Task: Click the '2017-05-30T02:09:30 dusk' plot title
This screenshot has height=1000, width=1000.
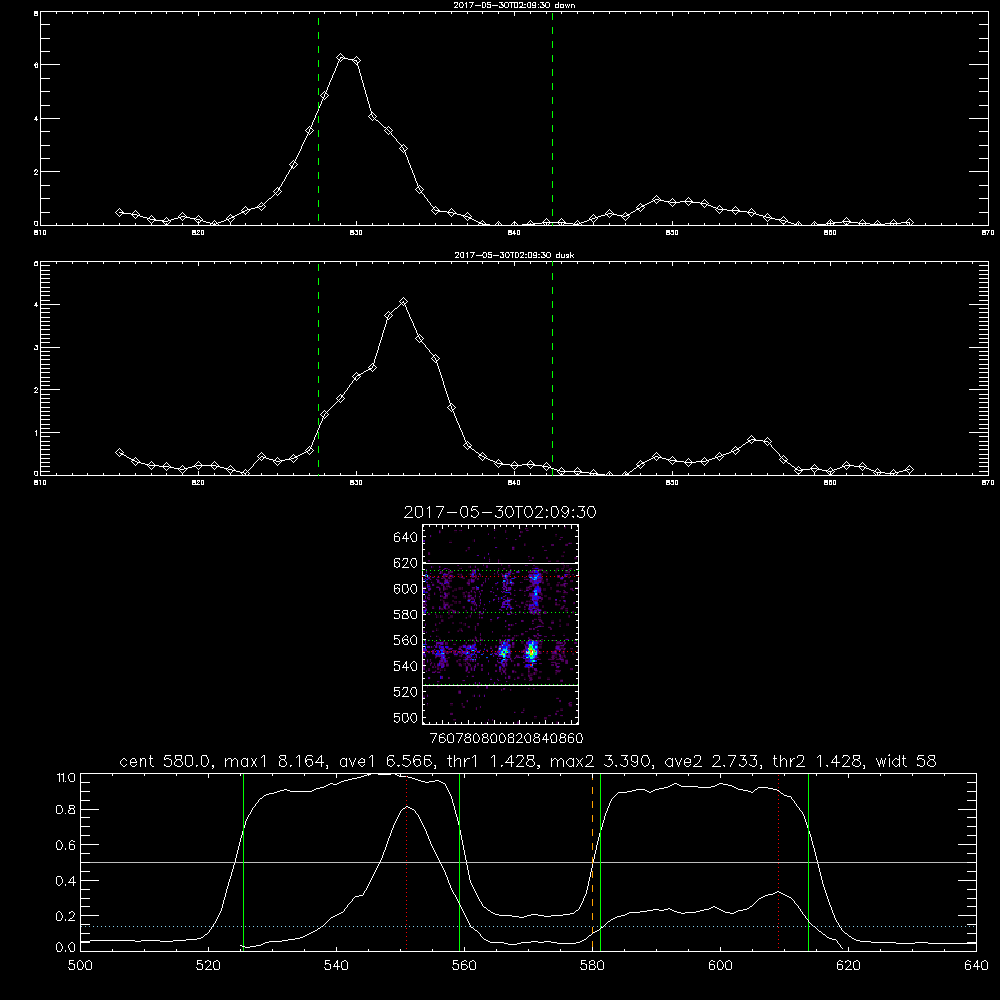Action: [x=514, y=255]
